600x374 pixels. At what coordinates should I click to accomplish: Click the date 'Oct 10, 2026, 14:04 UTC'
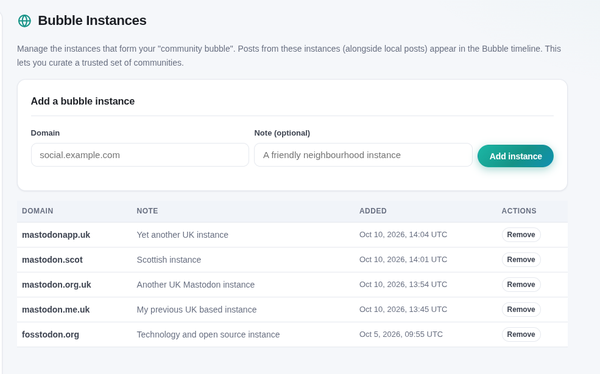click(x=403, y=234)
